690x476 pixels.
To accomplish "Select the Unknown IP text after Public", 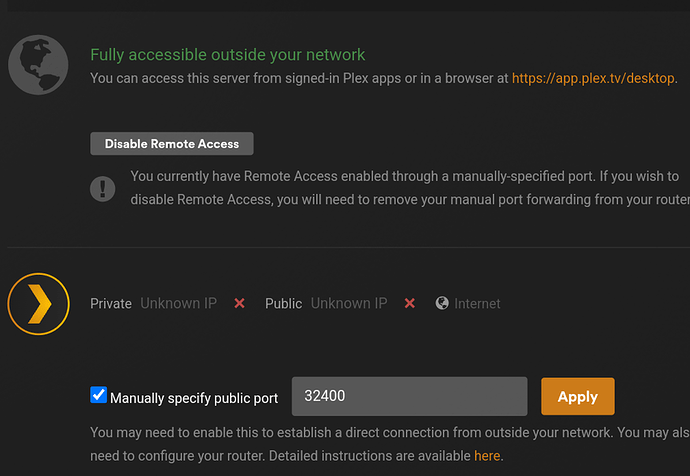I will tap(349, 303).
